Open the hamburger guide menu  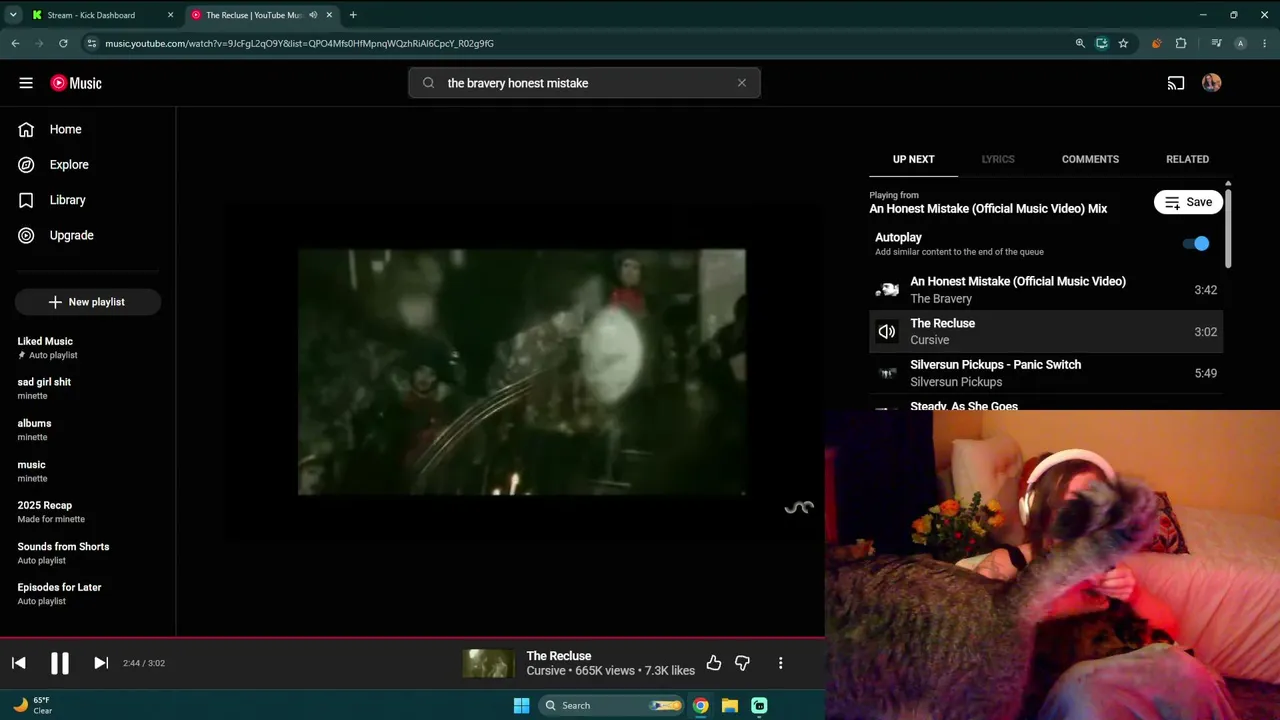click(26, 83)
